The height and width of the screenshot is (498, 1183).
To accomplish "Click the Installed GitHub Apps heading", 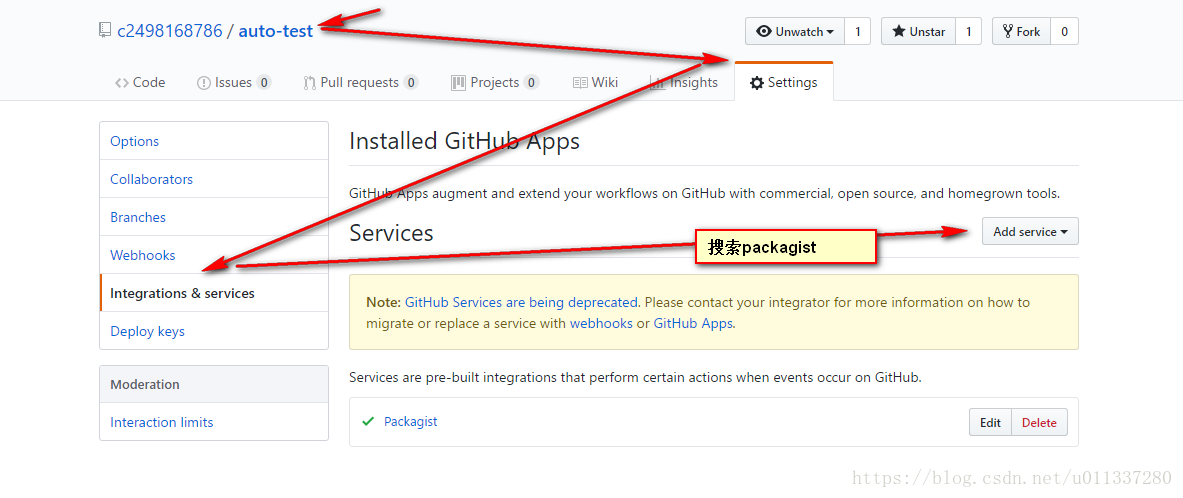I will (x=464, y=141).
